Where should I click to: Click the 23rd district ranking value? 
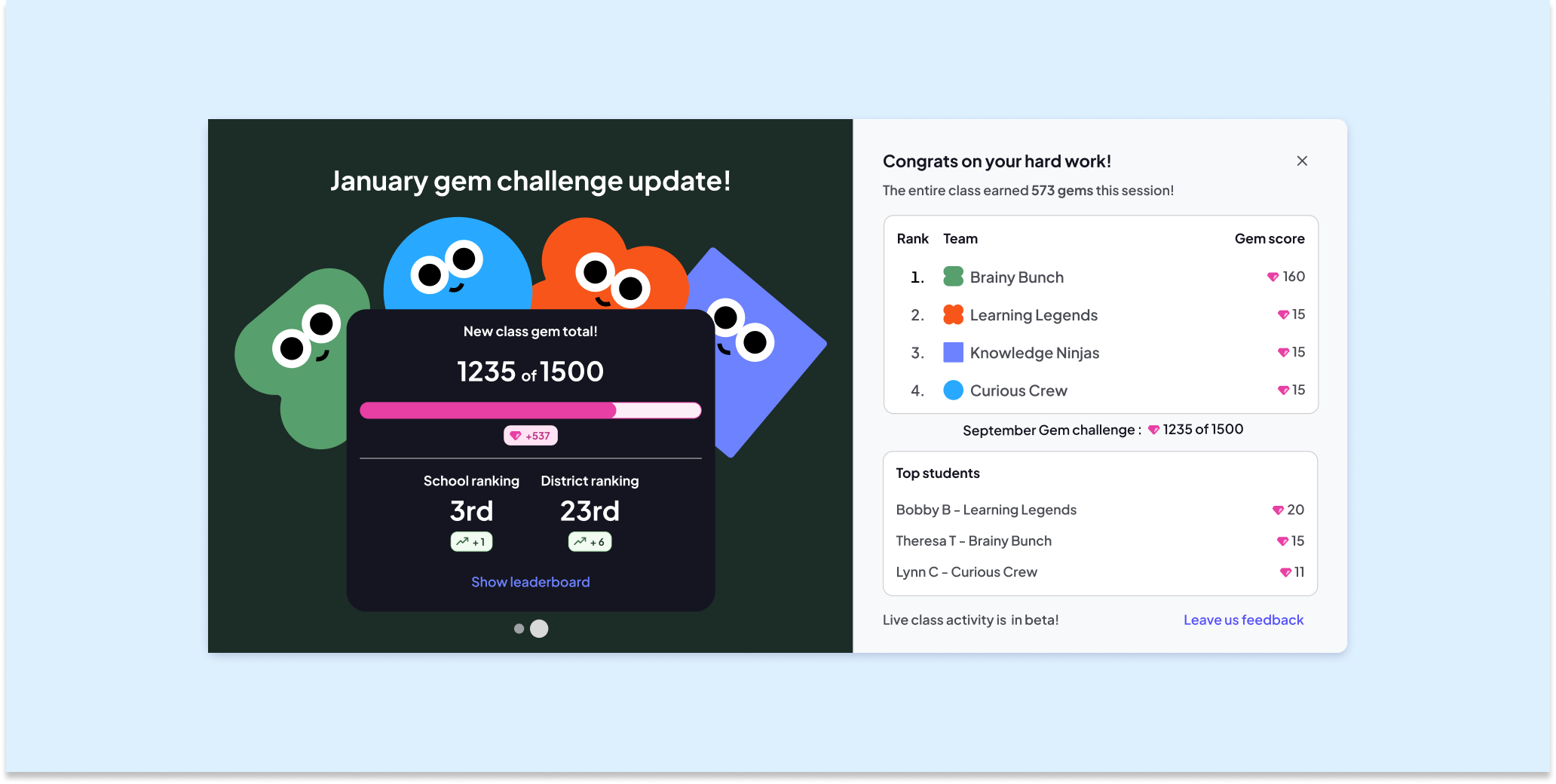(590, 511)
